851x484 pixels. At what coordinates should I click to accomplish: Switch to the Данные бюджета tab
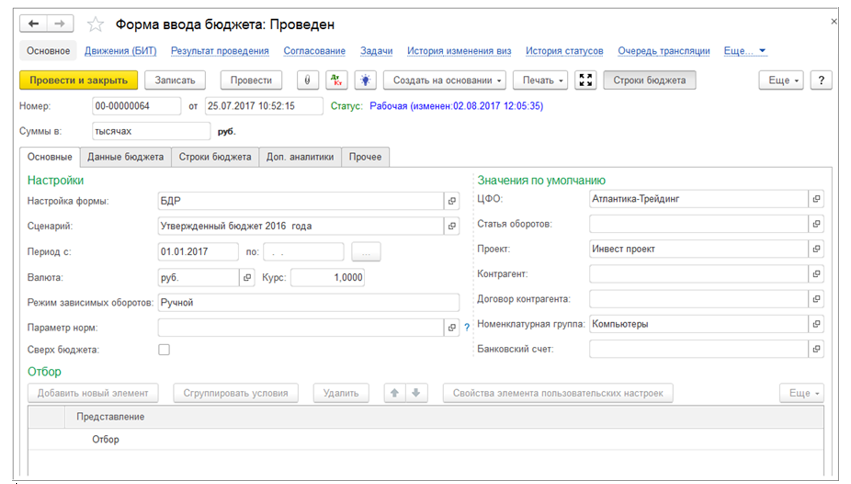pos(125,157)
